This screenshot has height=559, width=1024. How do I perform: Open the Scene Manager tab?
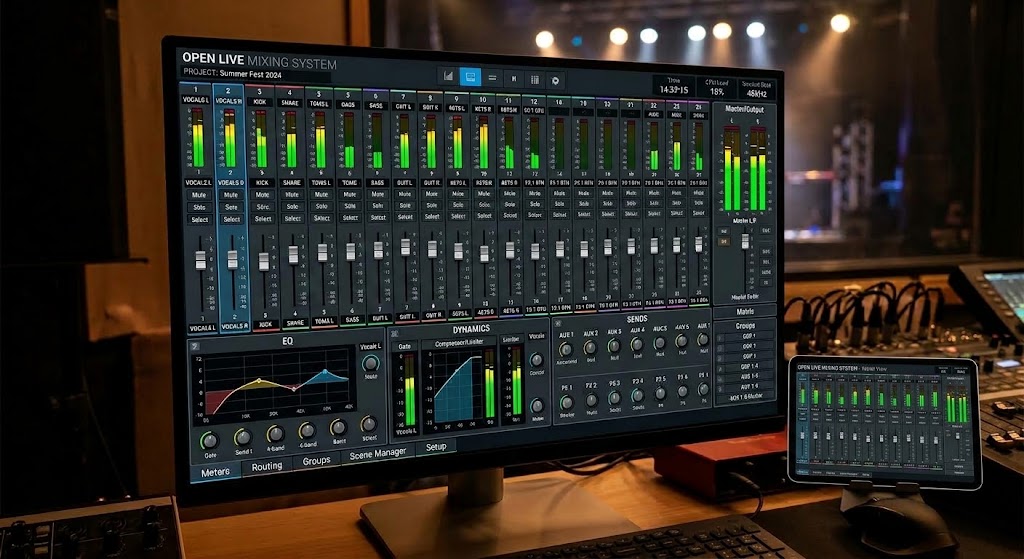pyautogui.click(x=378, y=455)
